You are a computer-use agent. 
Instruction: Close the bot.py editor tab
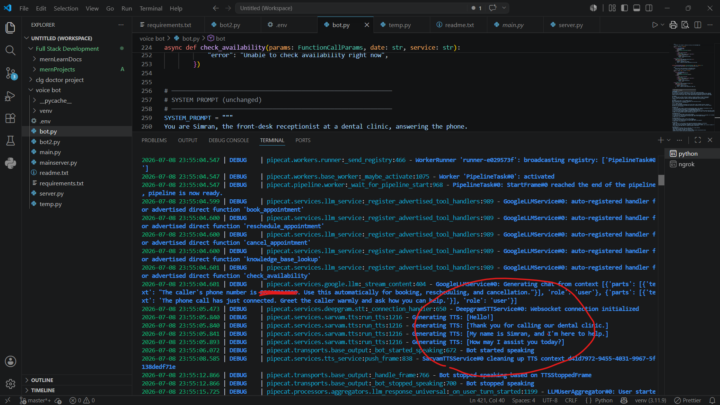pyautogui.click(x=366, y=25)
